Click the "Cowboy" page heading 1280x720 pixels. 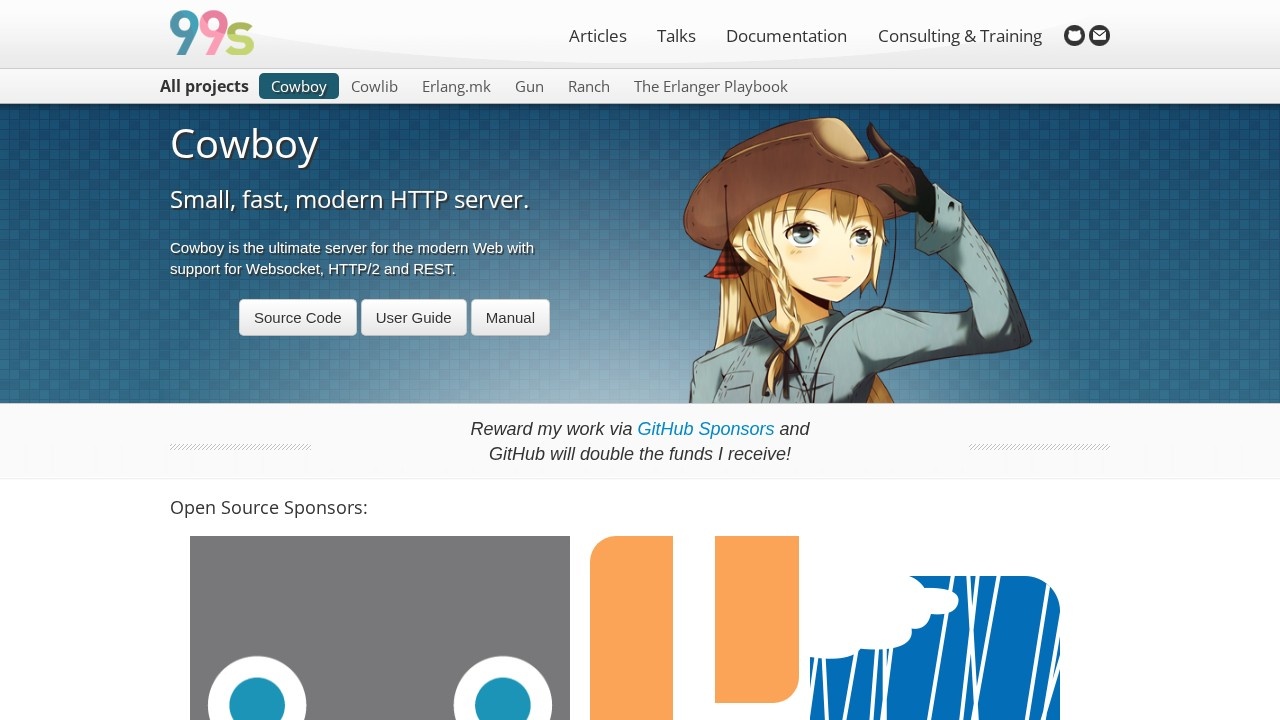[244, 144]
